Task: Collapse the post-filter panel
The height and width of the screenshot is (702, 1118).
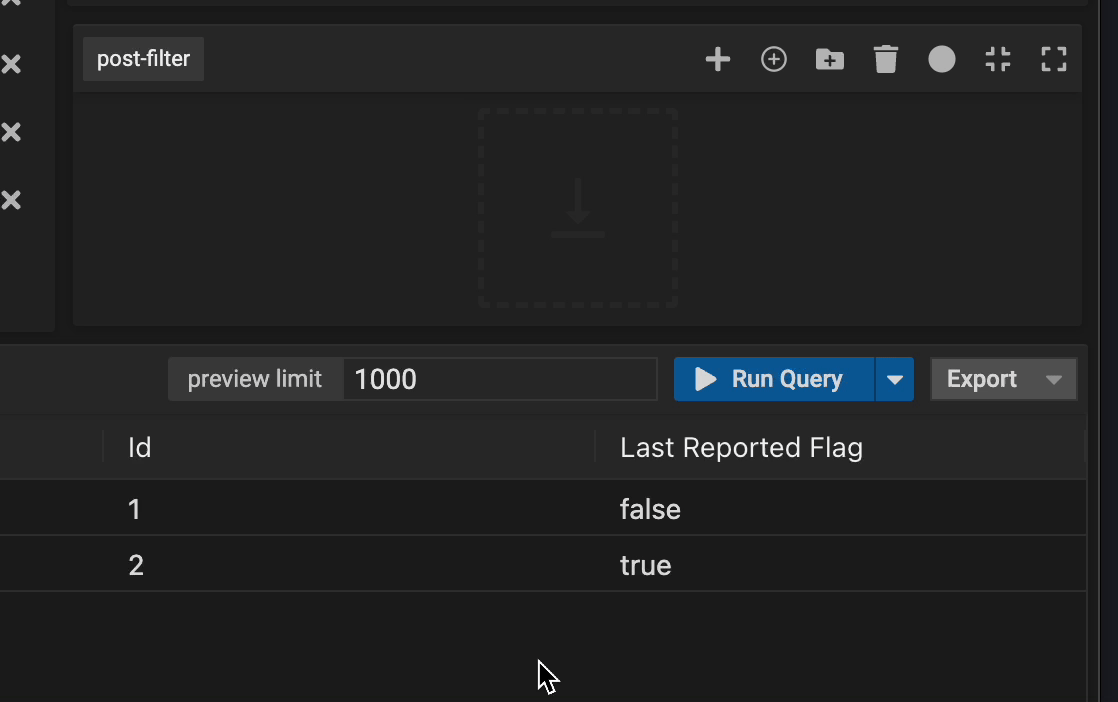Action: tap(998, 59)
